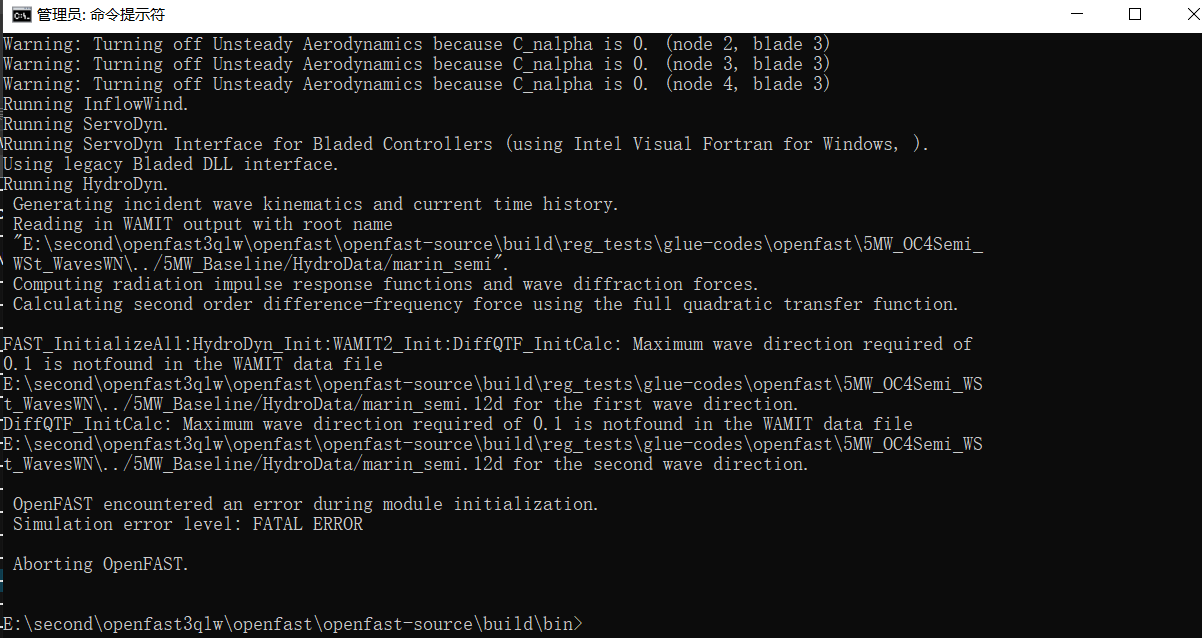Click the minimize icon on the window
This screenshot has height=638, width=1202.
(1078, 15)
